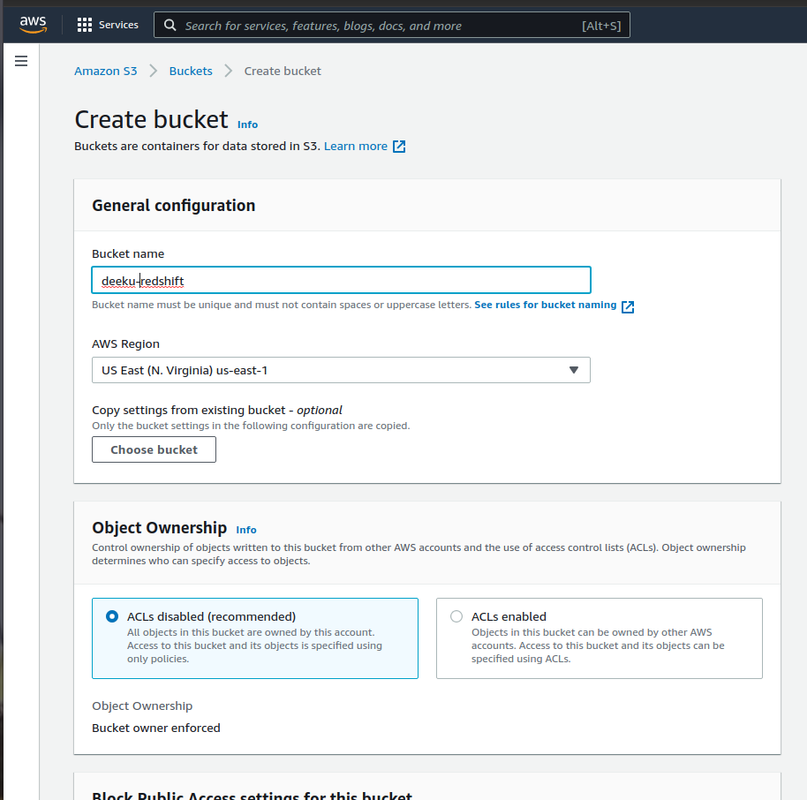Click the Choose bucket button

click(x=154, y=450)
